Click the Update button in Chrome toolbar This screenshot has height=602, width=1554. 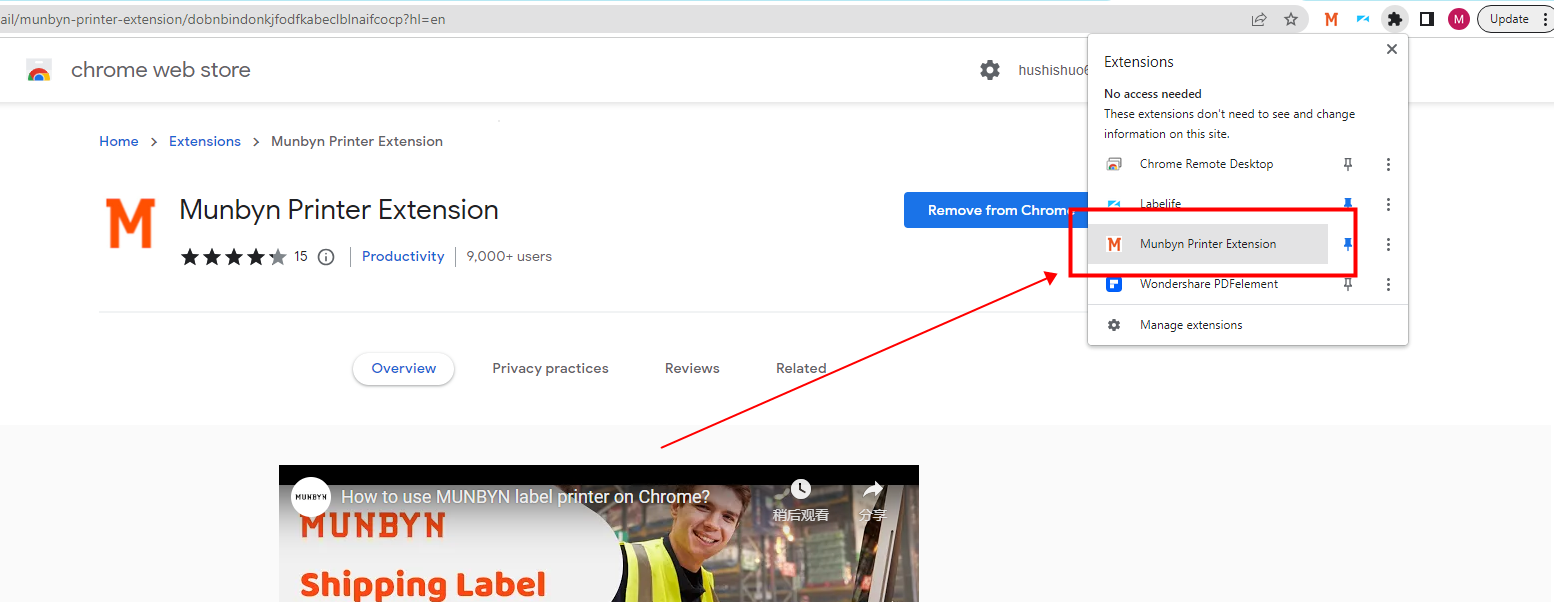(1509, 19)
